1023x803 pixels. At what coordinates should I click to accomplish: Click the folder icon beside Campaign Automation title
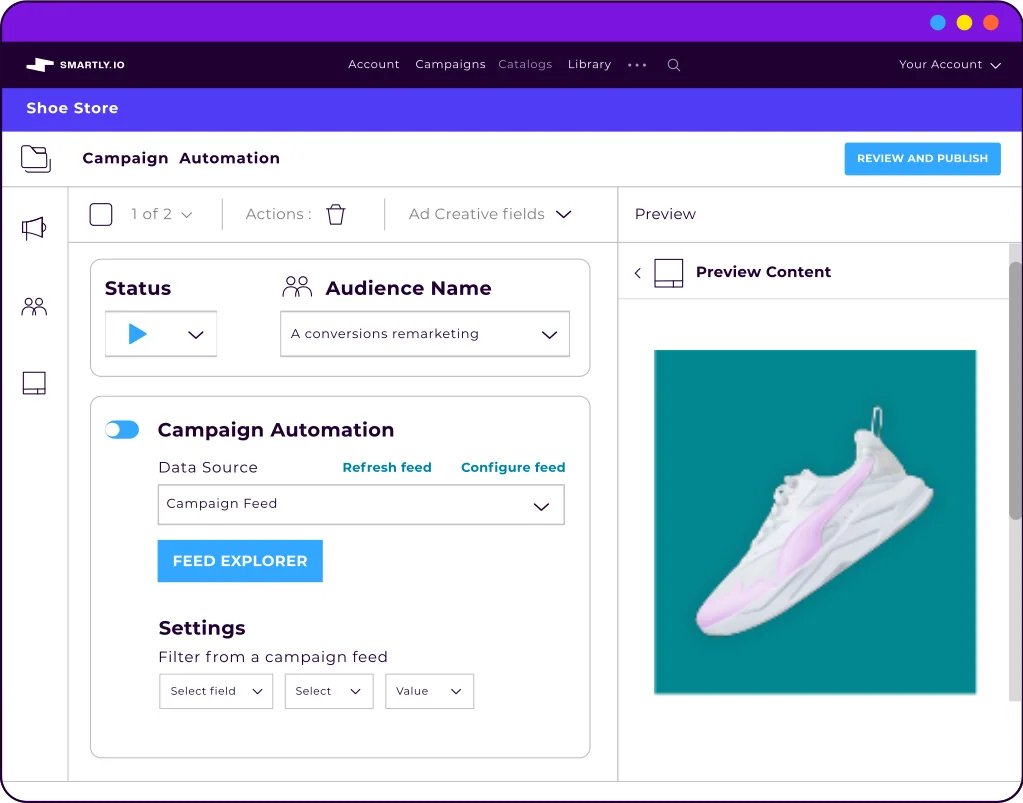coord(36,158)
